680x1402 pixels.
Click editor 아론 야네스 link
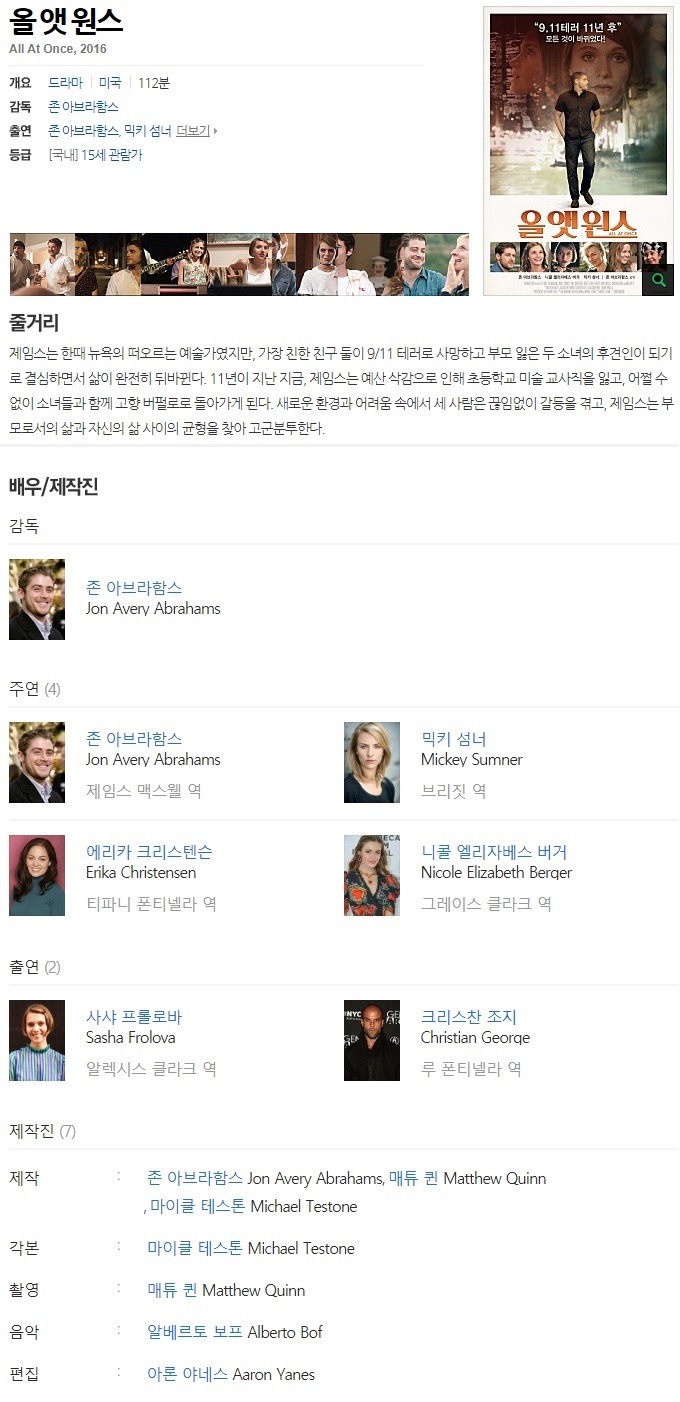187,1374
